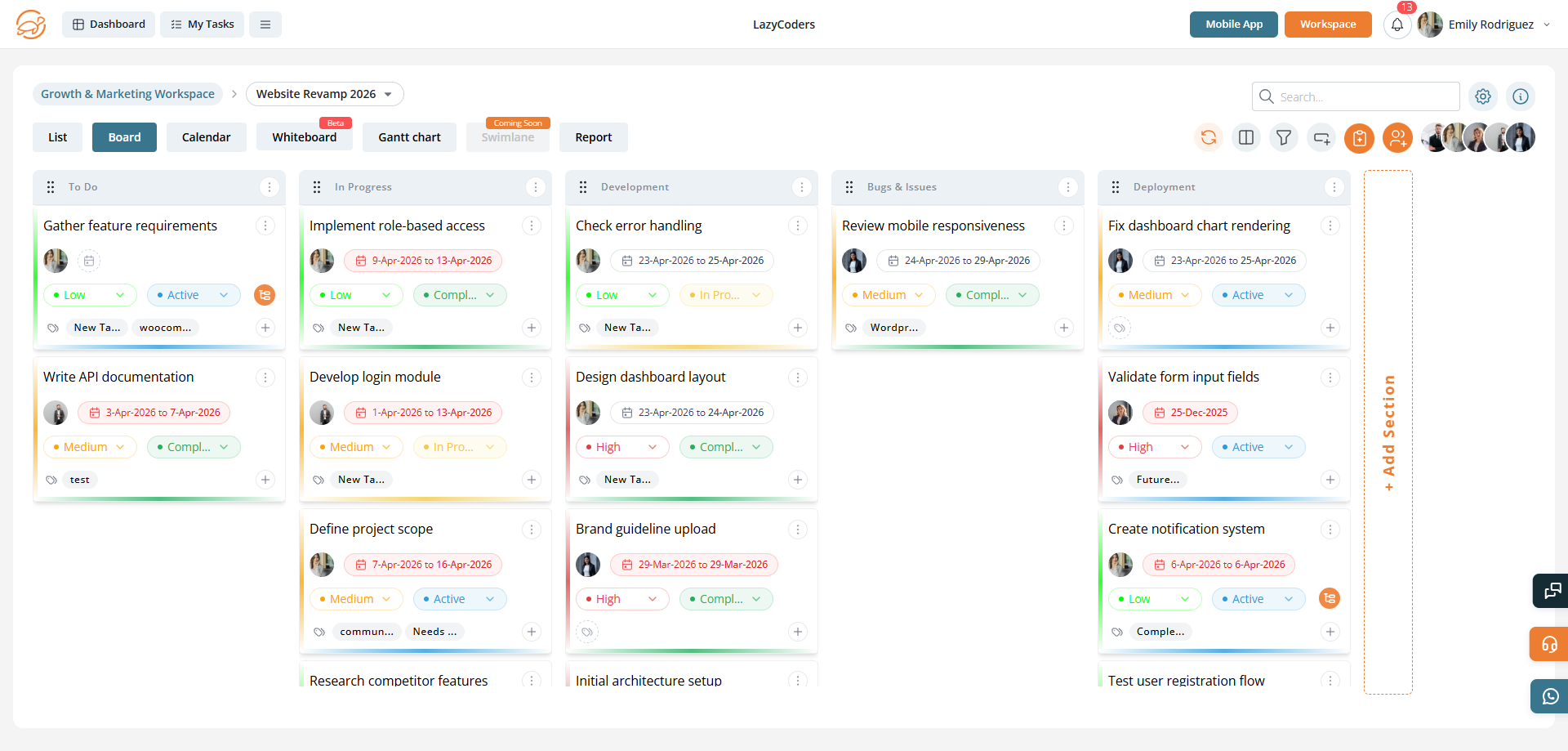Click subtask icon on Gather feature requirements
This screenshot has height=751, width=1568.
click(x=265, y=295)
